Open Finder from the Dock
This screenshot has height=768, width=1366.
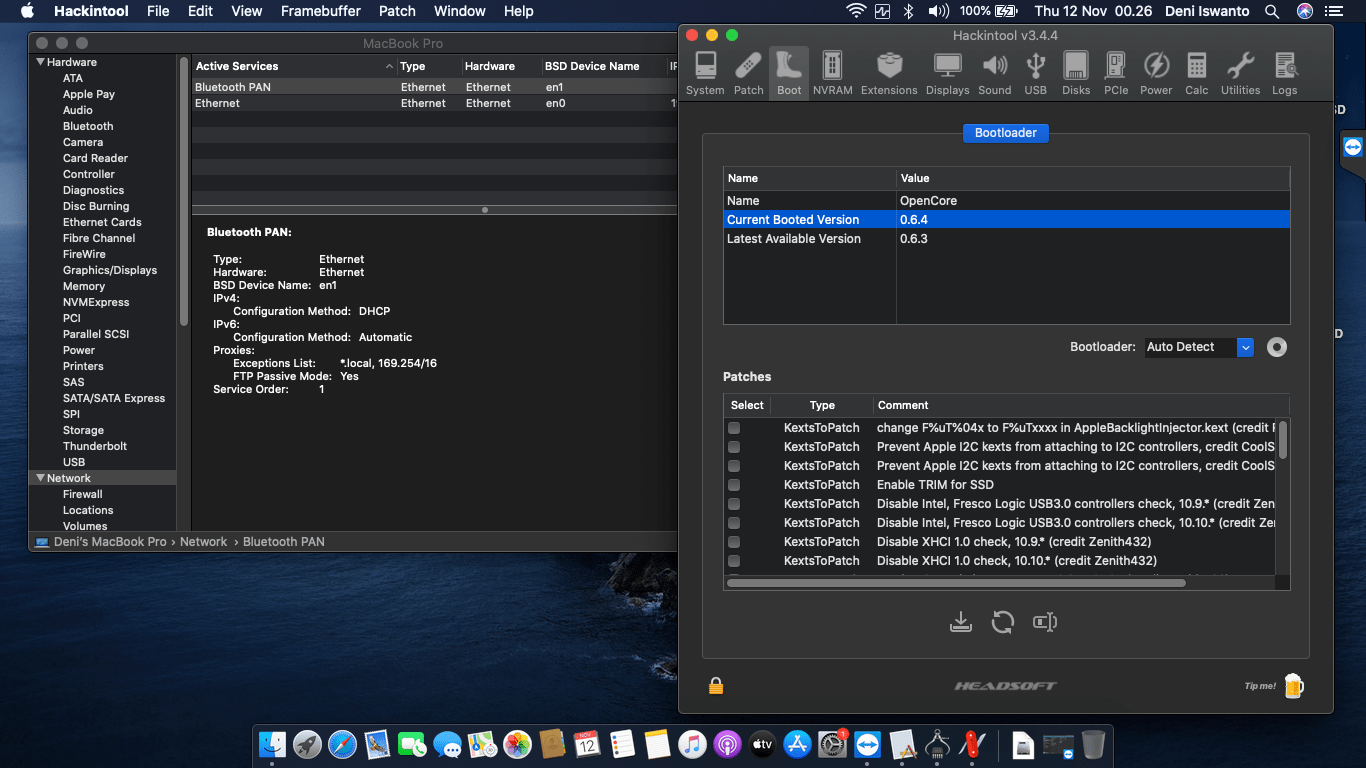[273, 744]
